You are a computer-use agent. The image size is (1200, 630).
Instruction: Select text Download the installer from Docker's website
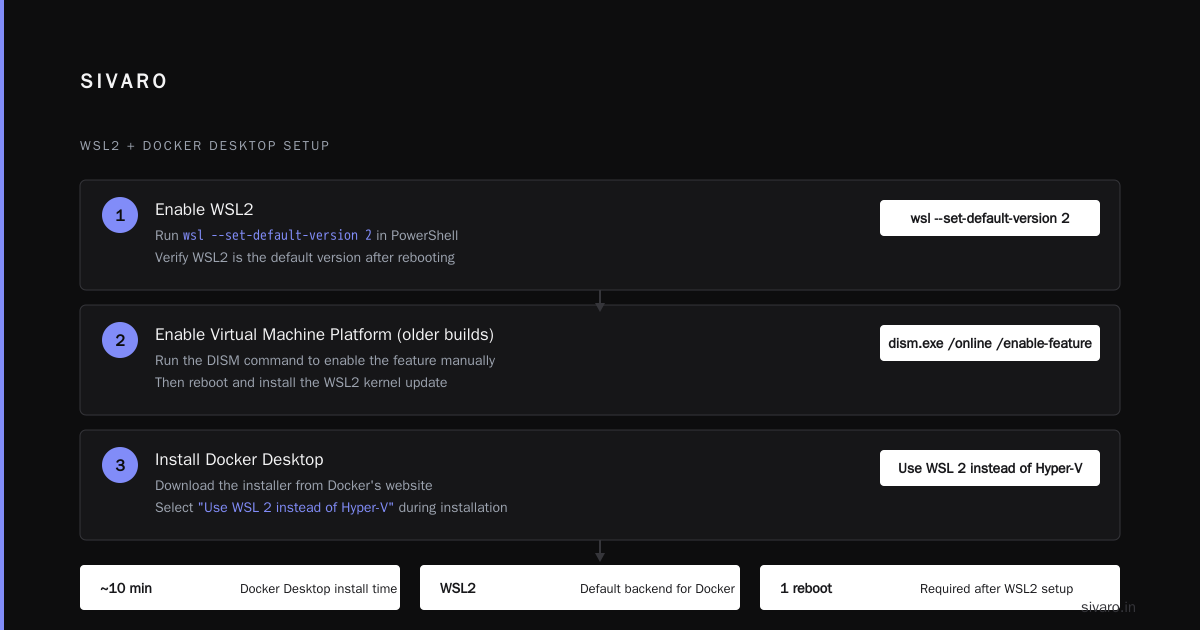coord(294,485)
